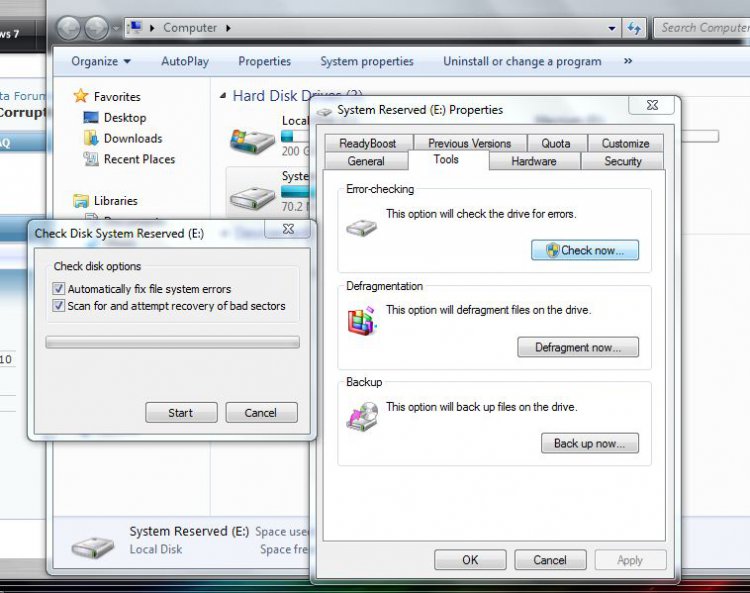The height and width of the screenshot is (593, 750).
Task: Click the arrow after Computer in address bar
Action: coord(228,28)
